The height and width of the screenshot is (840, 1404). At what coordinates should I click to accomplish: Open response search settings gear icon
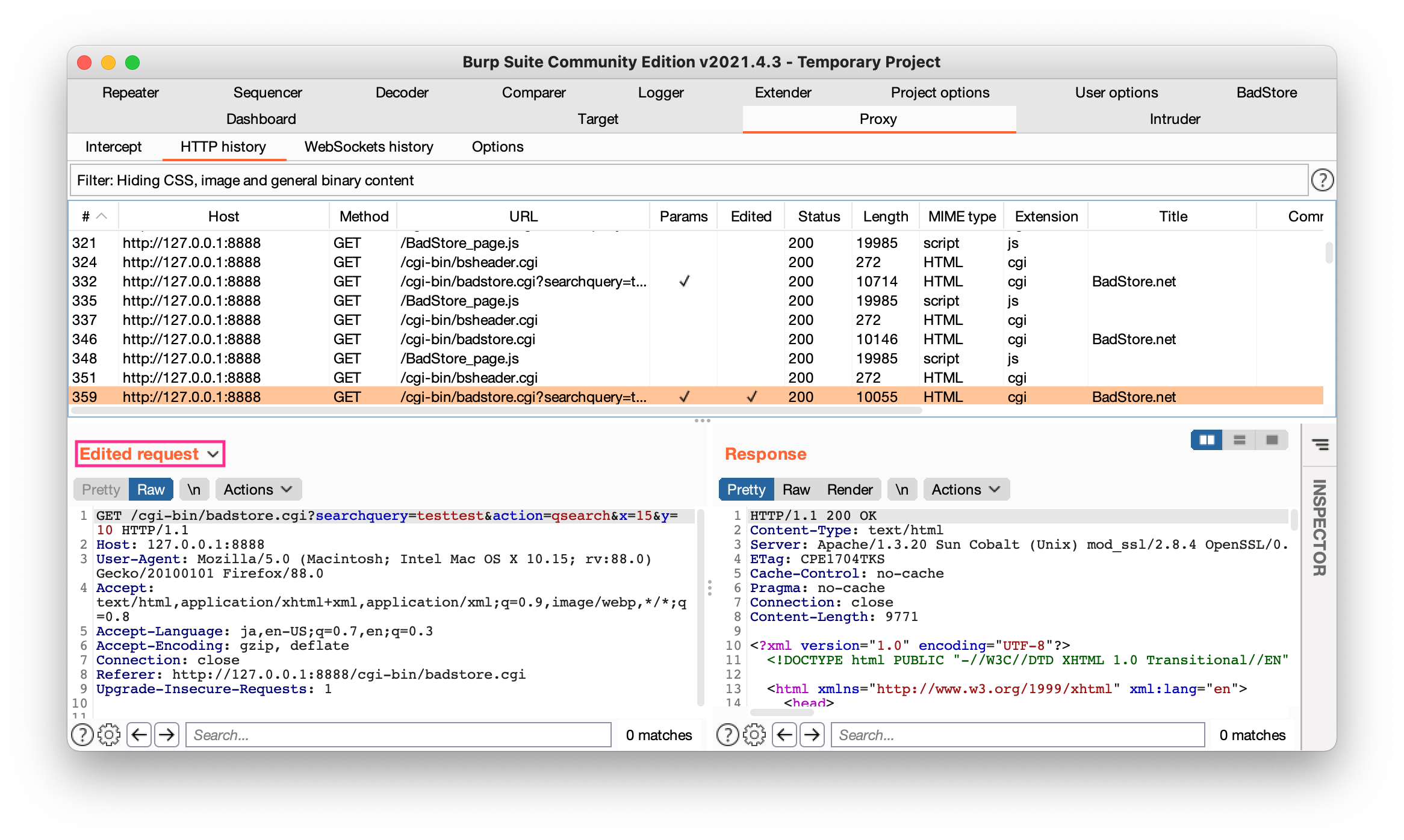[x=754, y=735]
